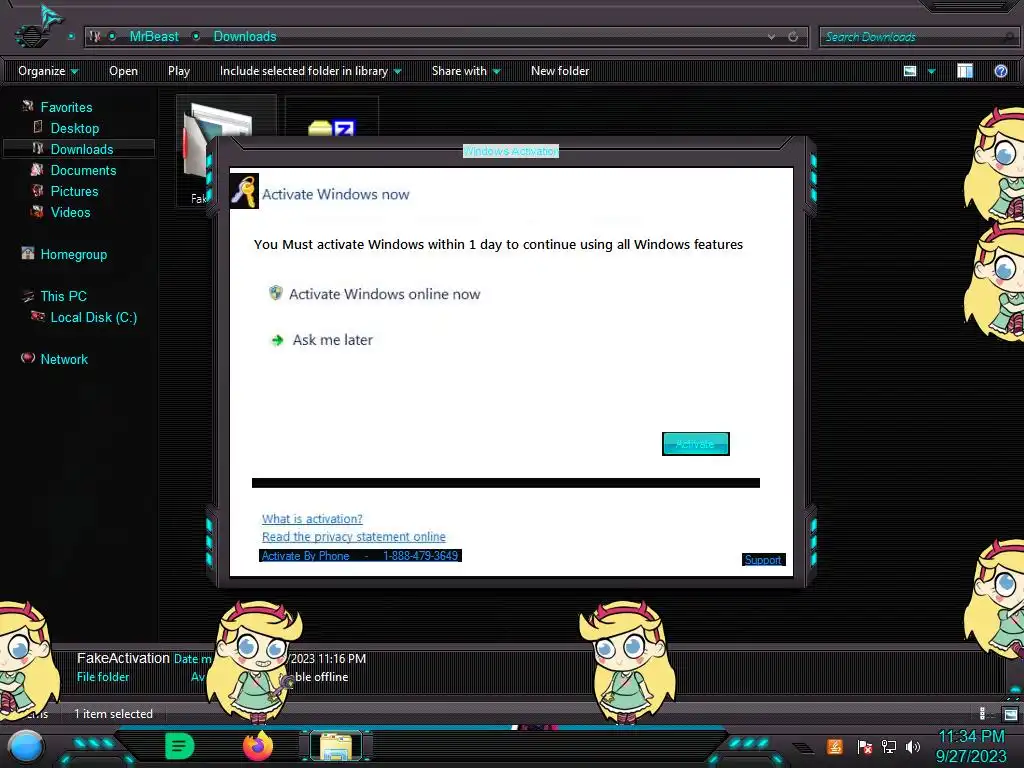Select This PC in the navigation pane

(x=63, y=296)
